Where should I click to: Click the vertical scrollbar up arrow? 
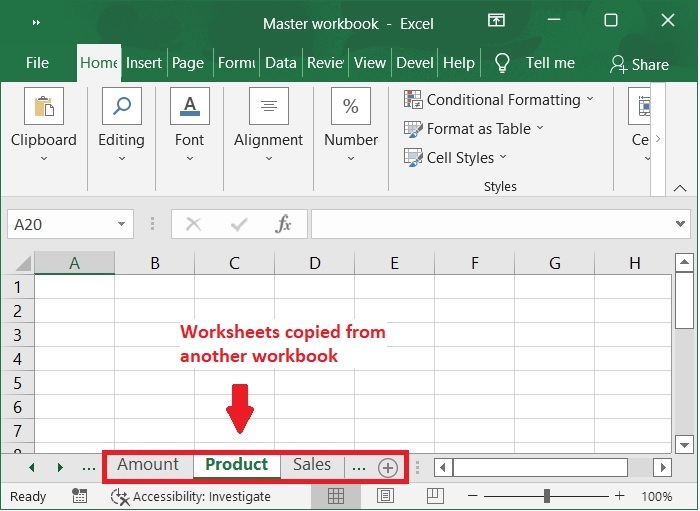pyautogui.click(x=684, y=262)
